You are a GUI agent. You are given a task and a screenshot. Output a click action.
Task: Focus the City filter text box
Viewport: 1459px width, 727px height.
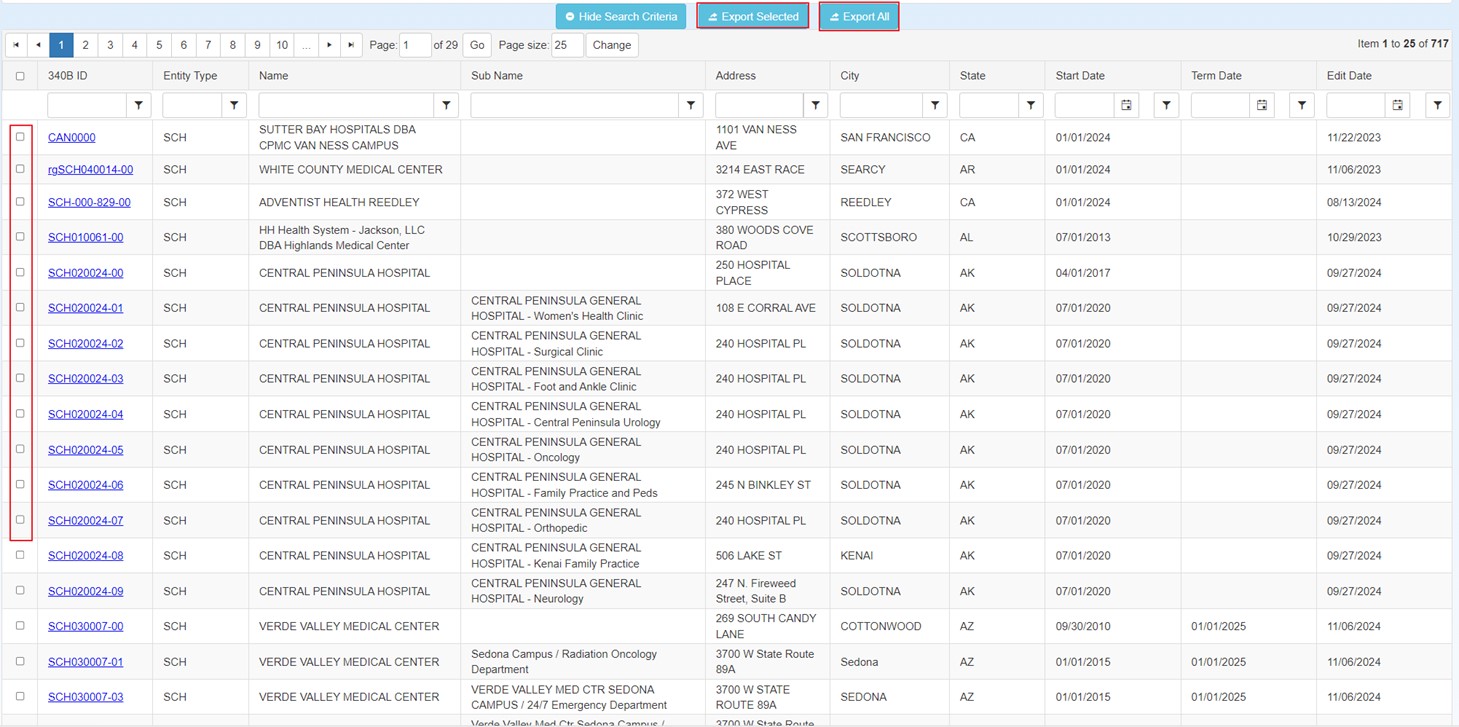coord(881,105)
